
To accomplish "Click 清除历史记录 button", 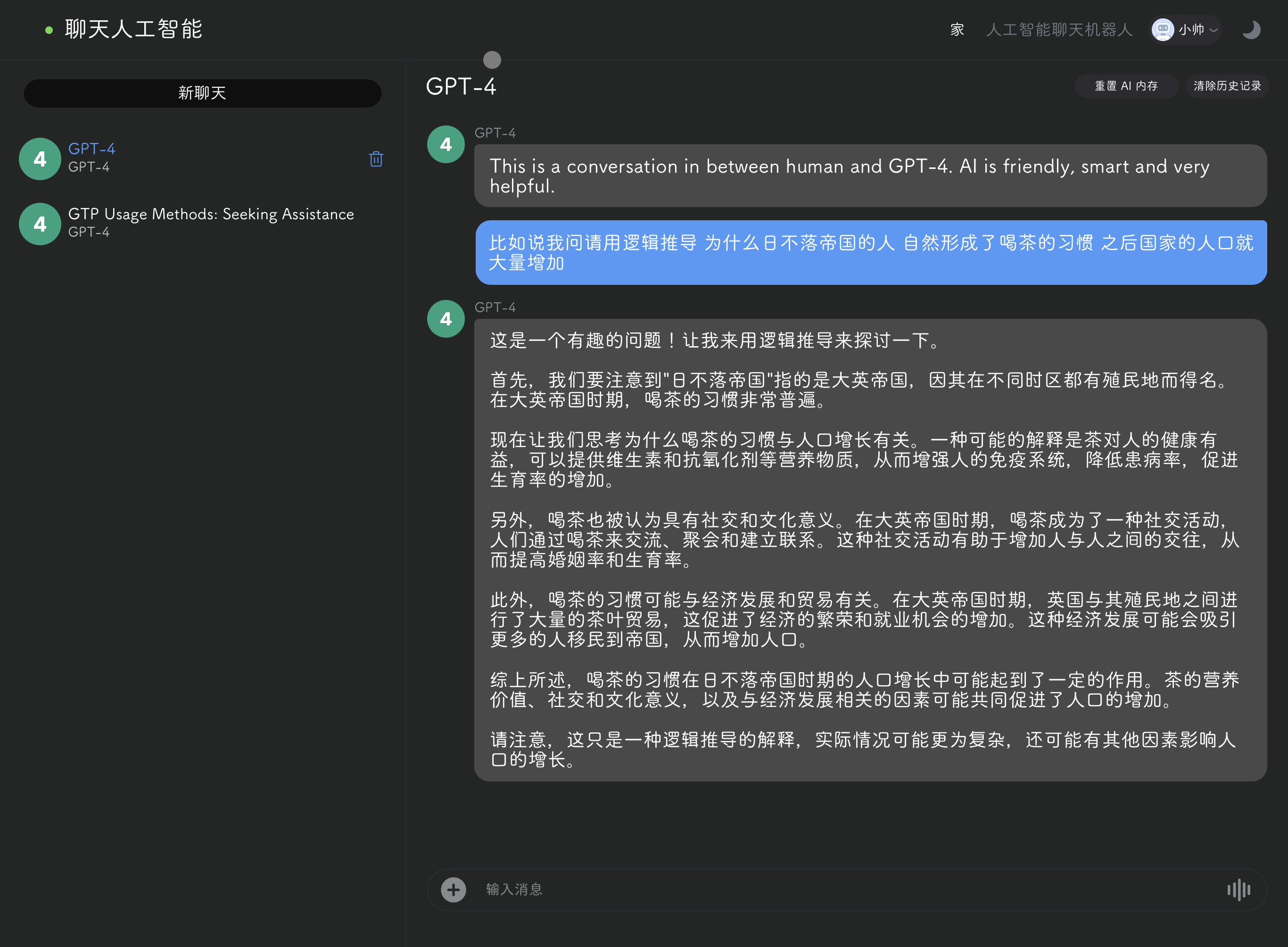I will (x=1227, y=86).
